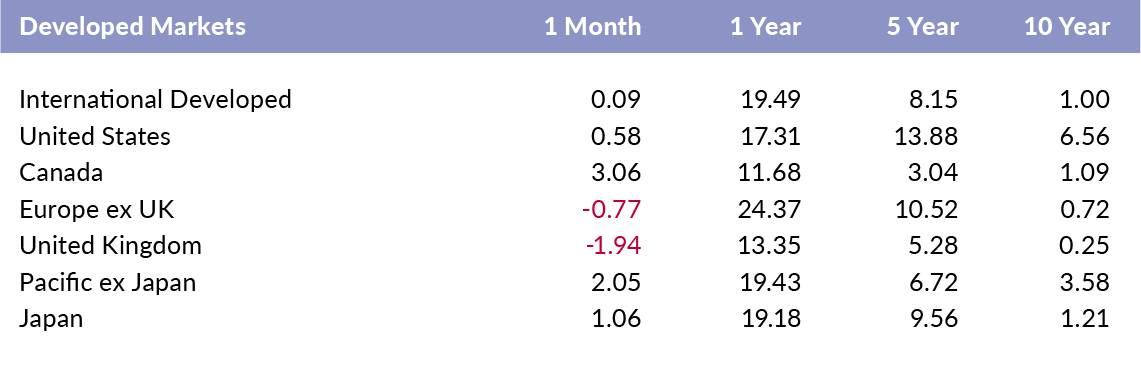The height and width of the screenshot is (389, 1141).
Task: Click the International Developed row label
Action: pyautogui.click(x=155, y=100)
